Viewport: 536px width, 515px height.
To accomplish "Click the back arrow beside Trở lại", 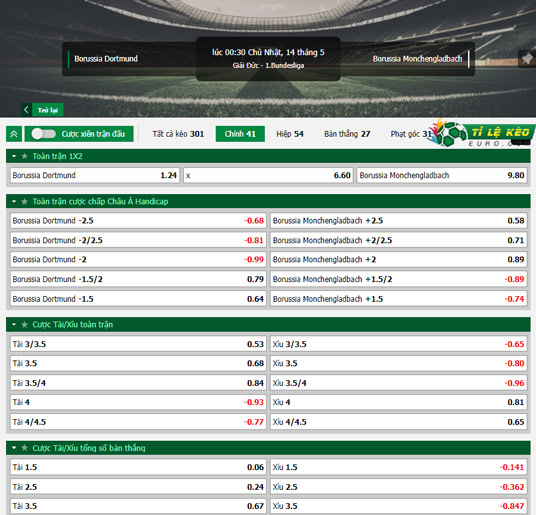I will coord(26,110).
